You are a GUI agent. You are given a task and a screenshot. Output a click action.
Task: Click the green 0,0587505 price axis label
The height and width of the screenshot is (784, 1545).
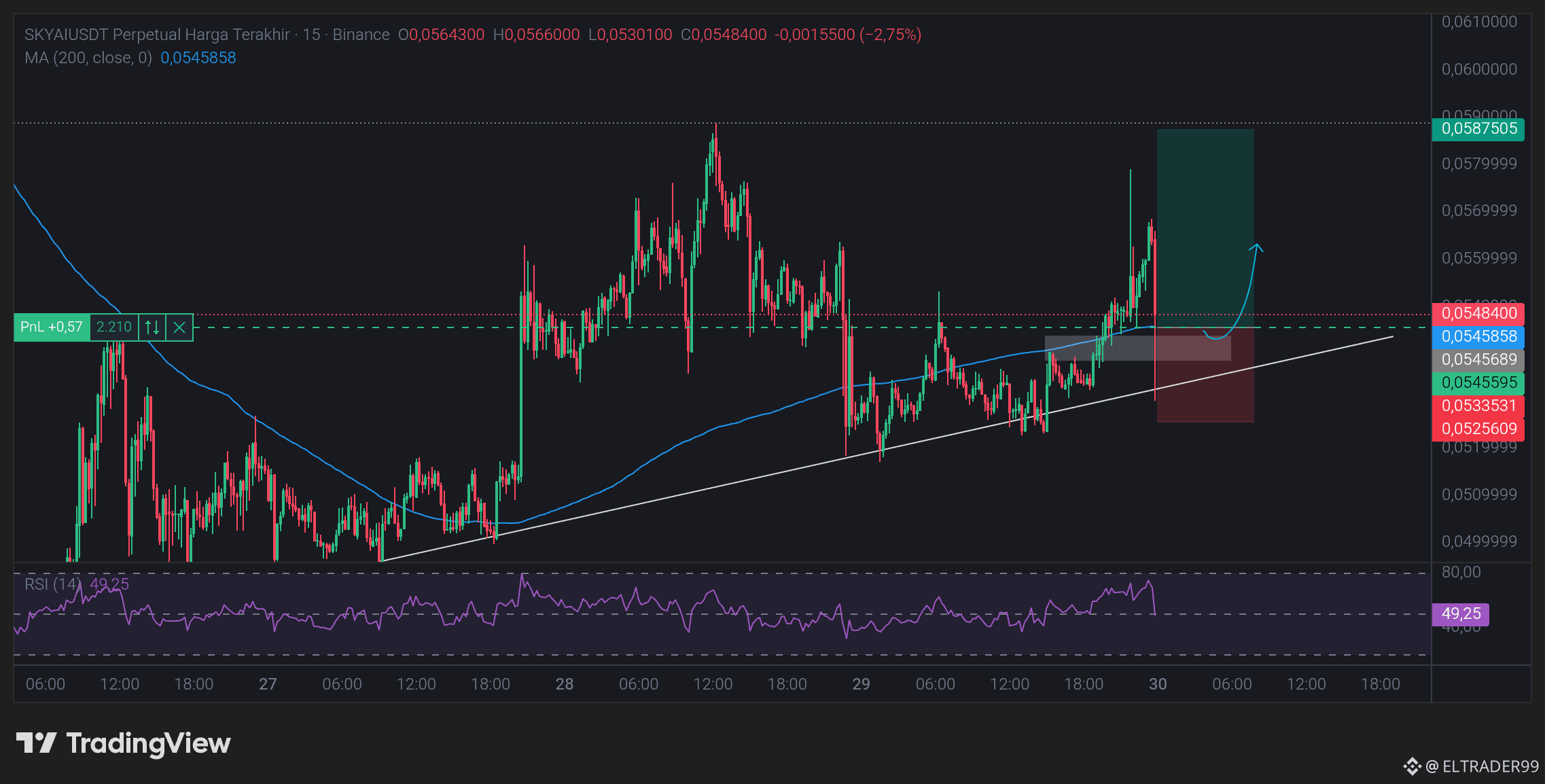(1478, 129)
